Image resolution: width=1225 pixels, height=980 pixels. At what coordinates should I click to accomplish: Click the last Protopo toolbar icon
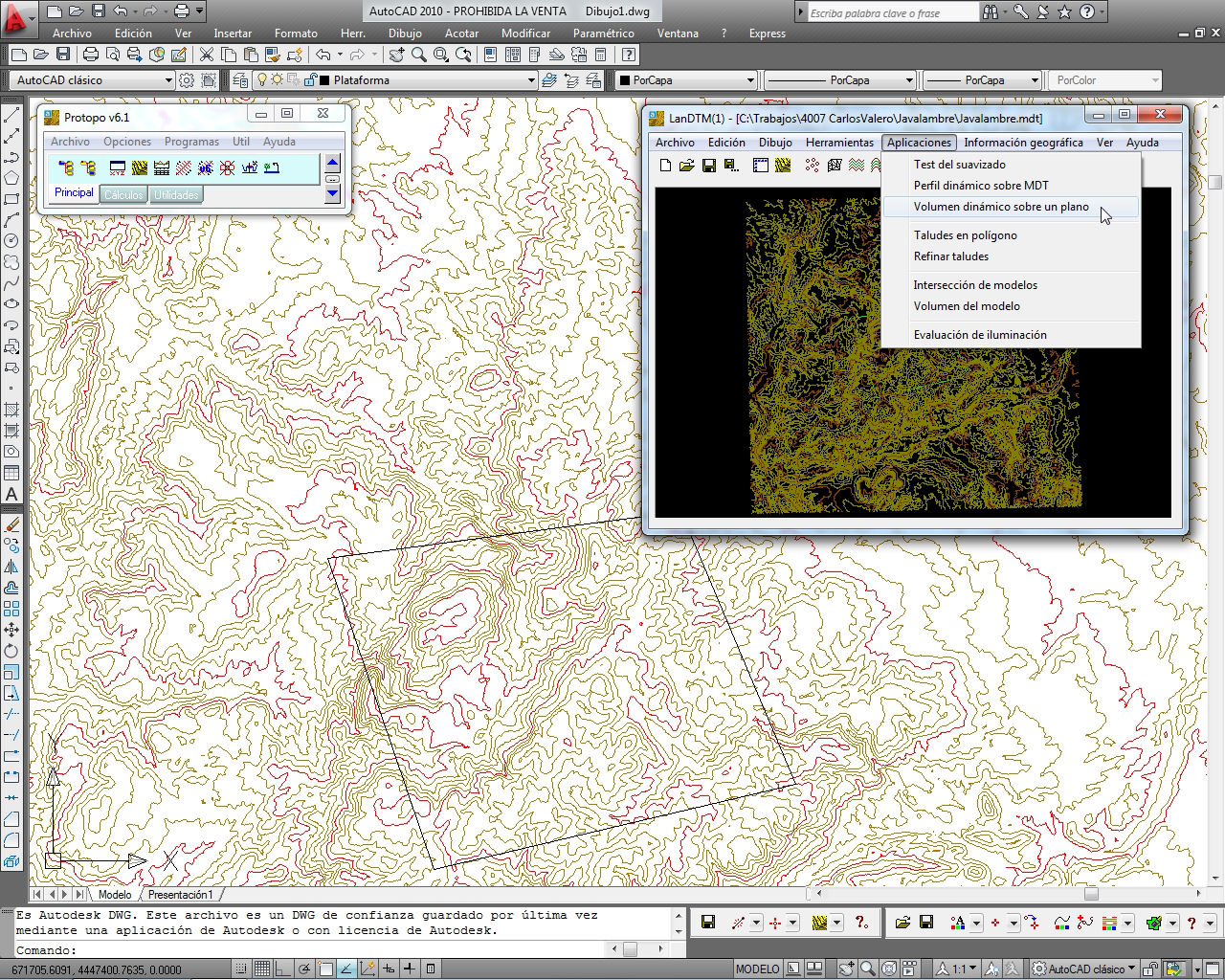(271, 167)
